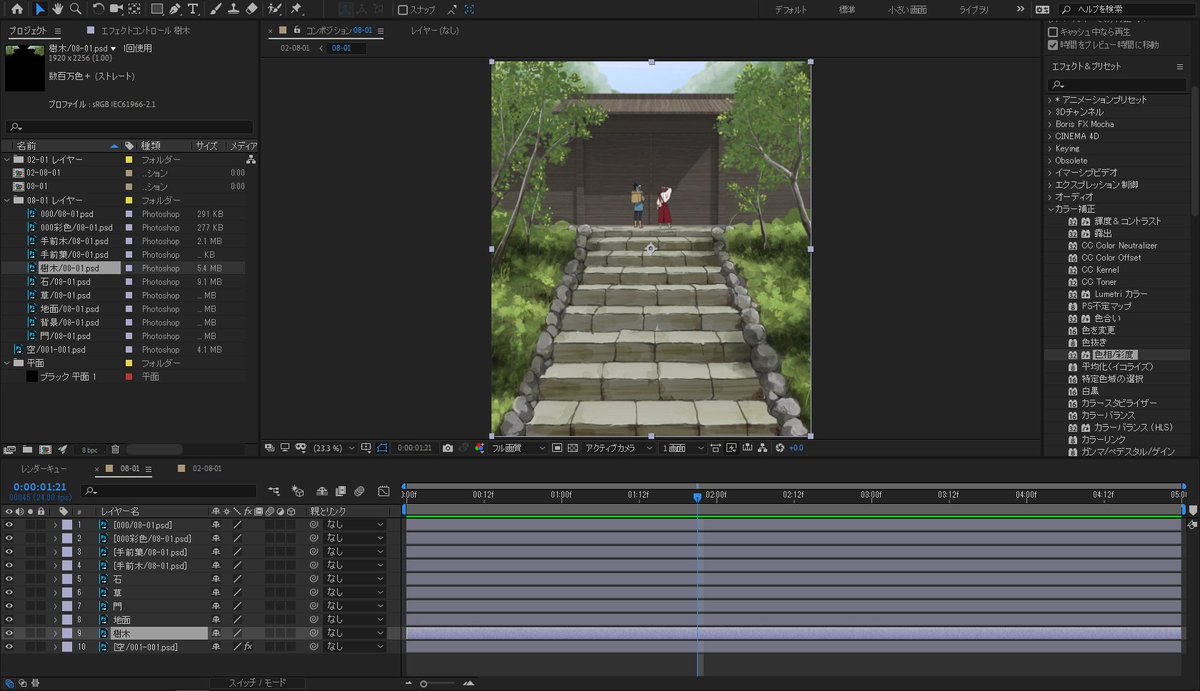Click the 8 bpc color depth button

[x=90, y=449]
